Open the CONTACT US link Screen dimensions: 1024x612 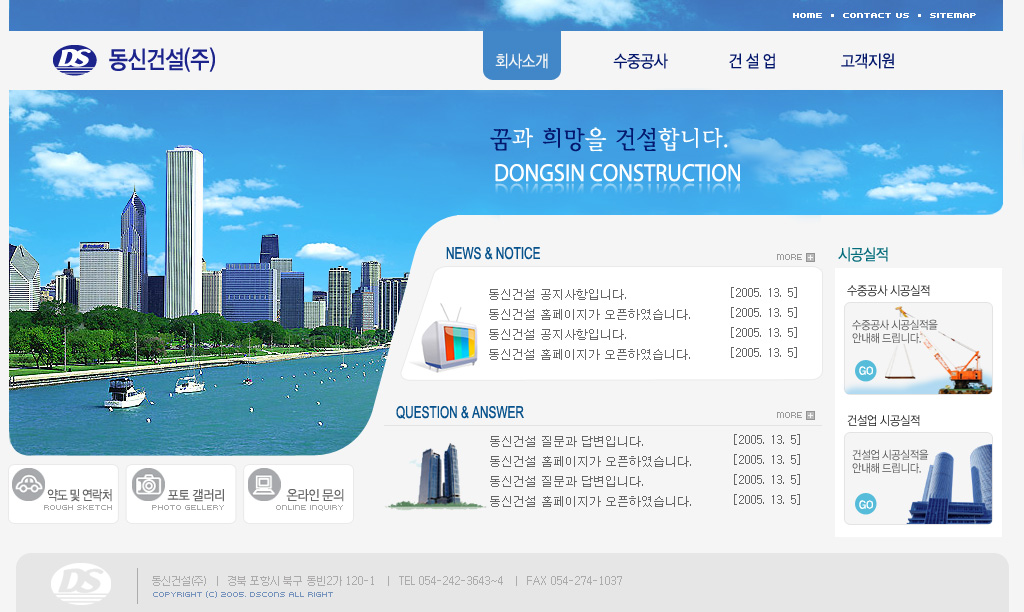(x=875, y=15)
